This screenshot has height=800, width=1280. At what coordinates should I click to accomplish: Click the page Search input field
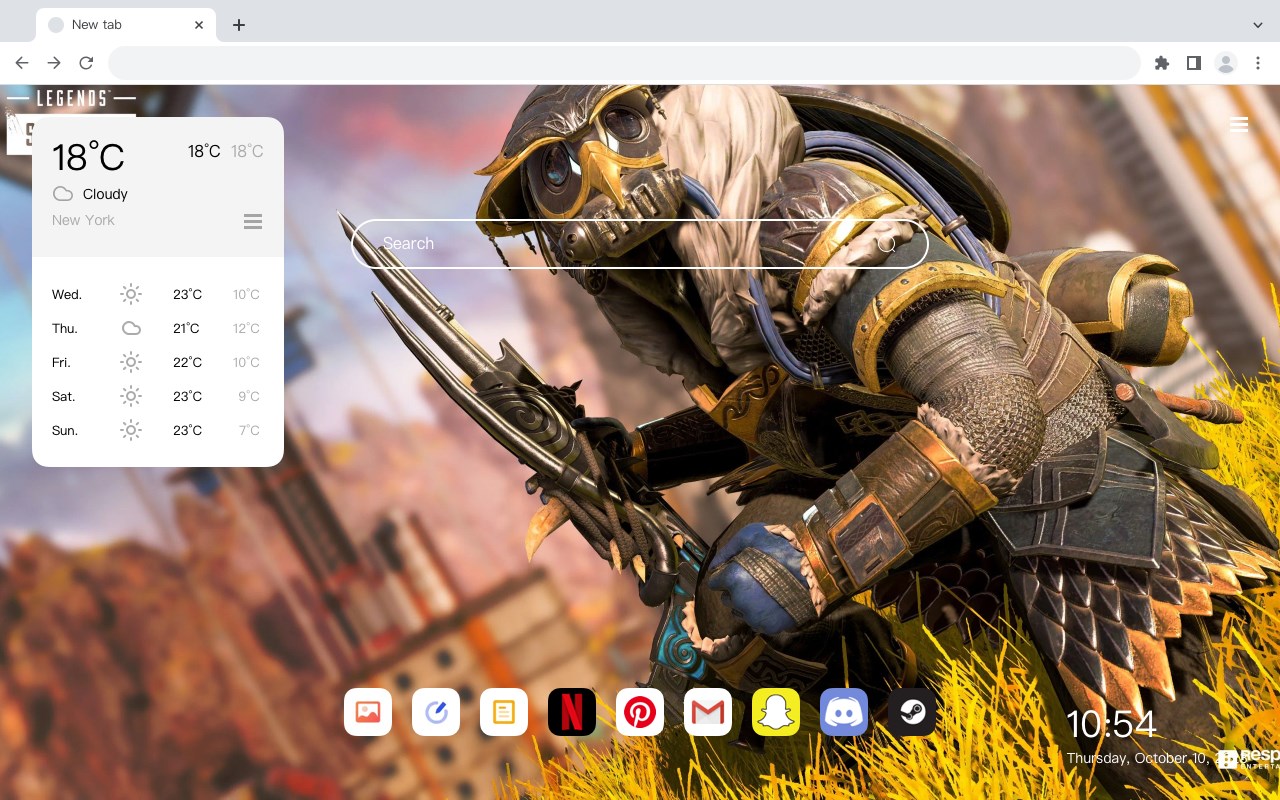(640, 244)
